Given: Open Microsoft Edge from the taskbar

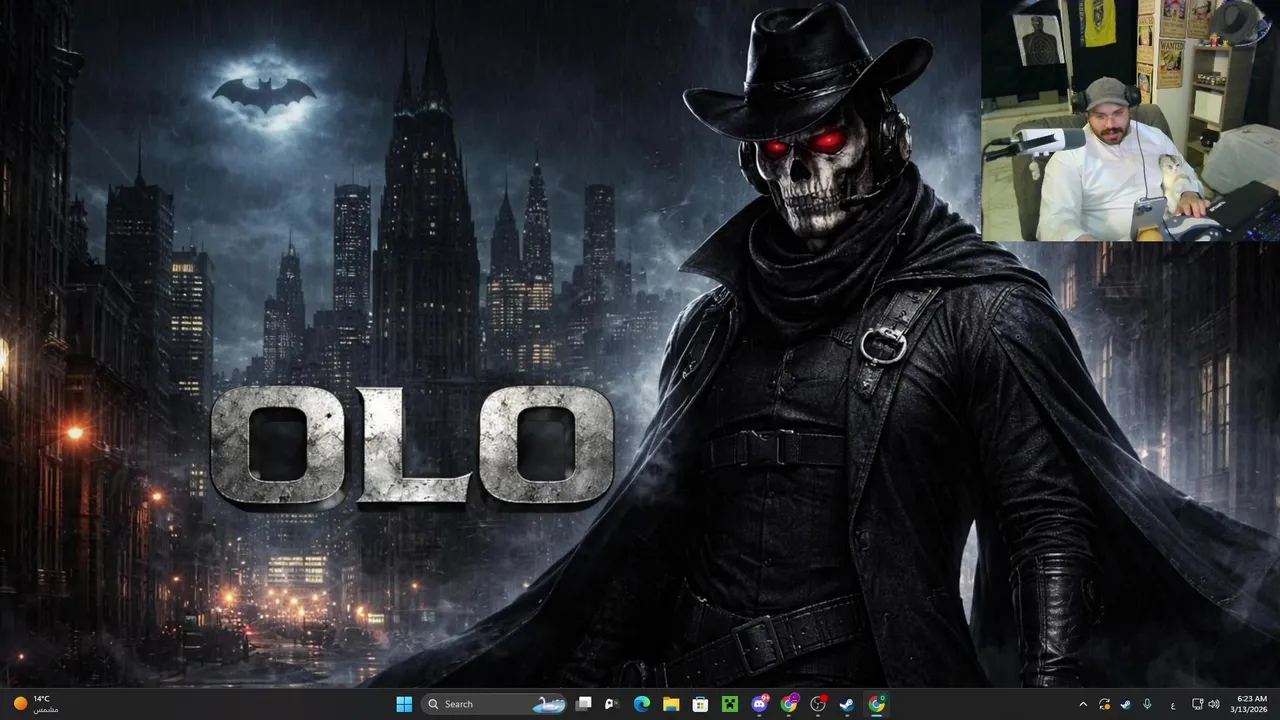Looking at the screenshot, I should click(642, 704).
